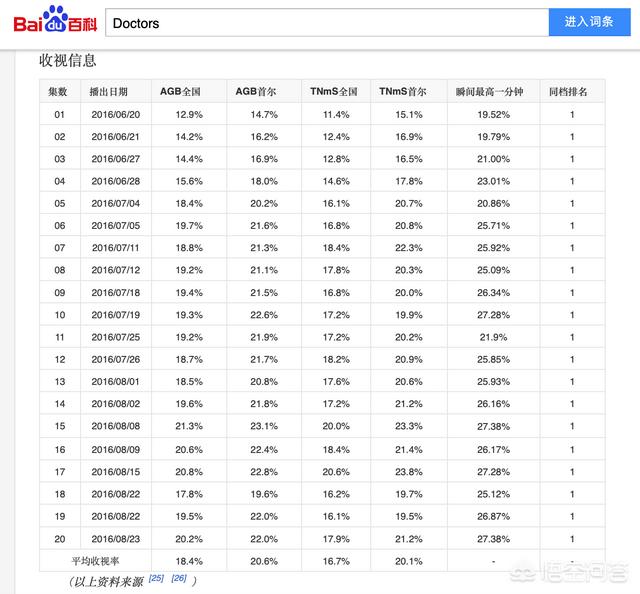Click the date cell 2016/06/27

[116, 159]
